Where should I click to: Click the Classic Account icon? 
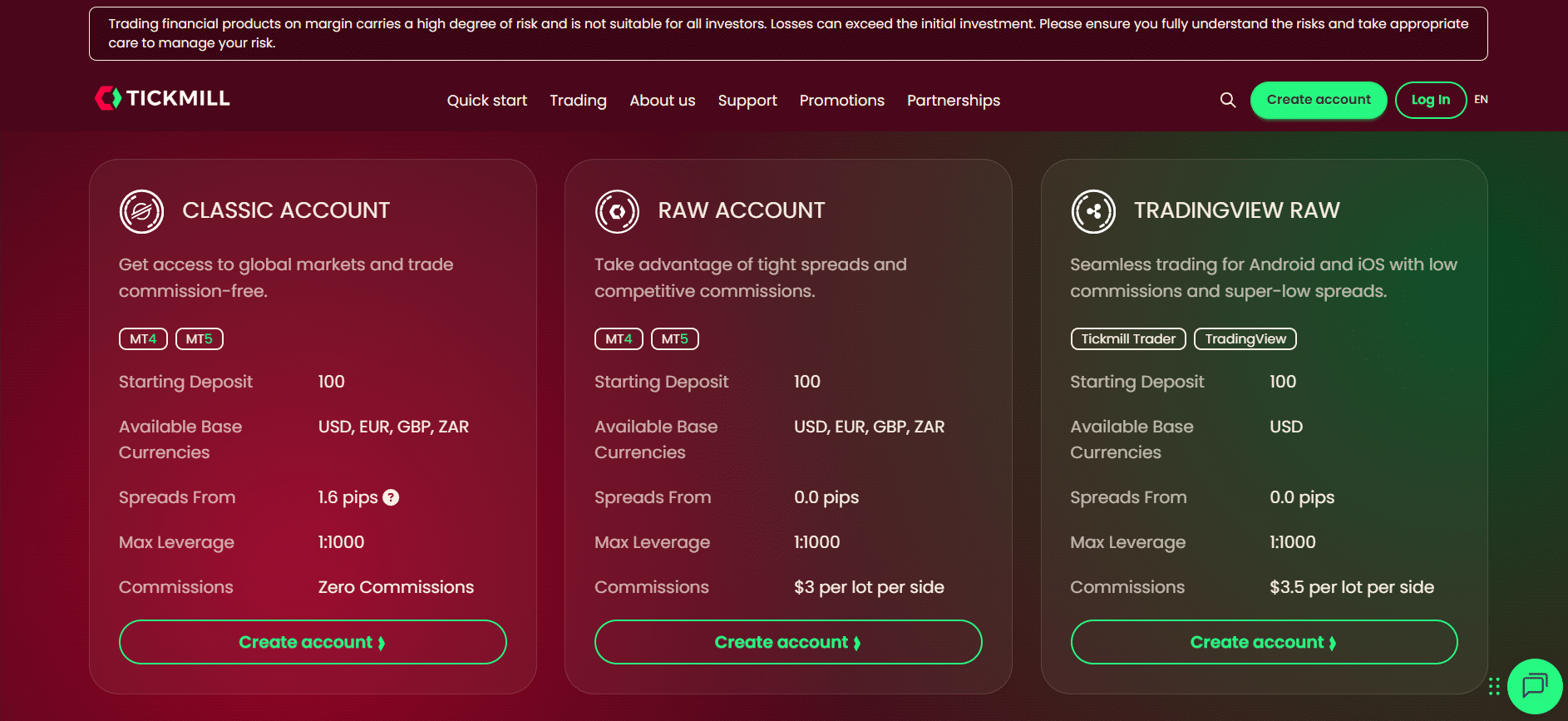[141, 211]
